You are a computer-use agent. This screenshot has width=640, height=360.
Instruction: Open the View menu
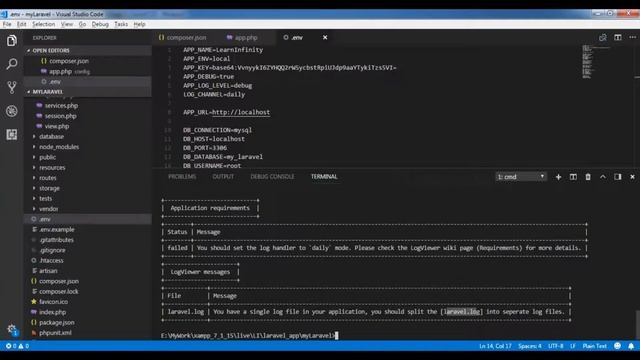[67, 24]
